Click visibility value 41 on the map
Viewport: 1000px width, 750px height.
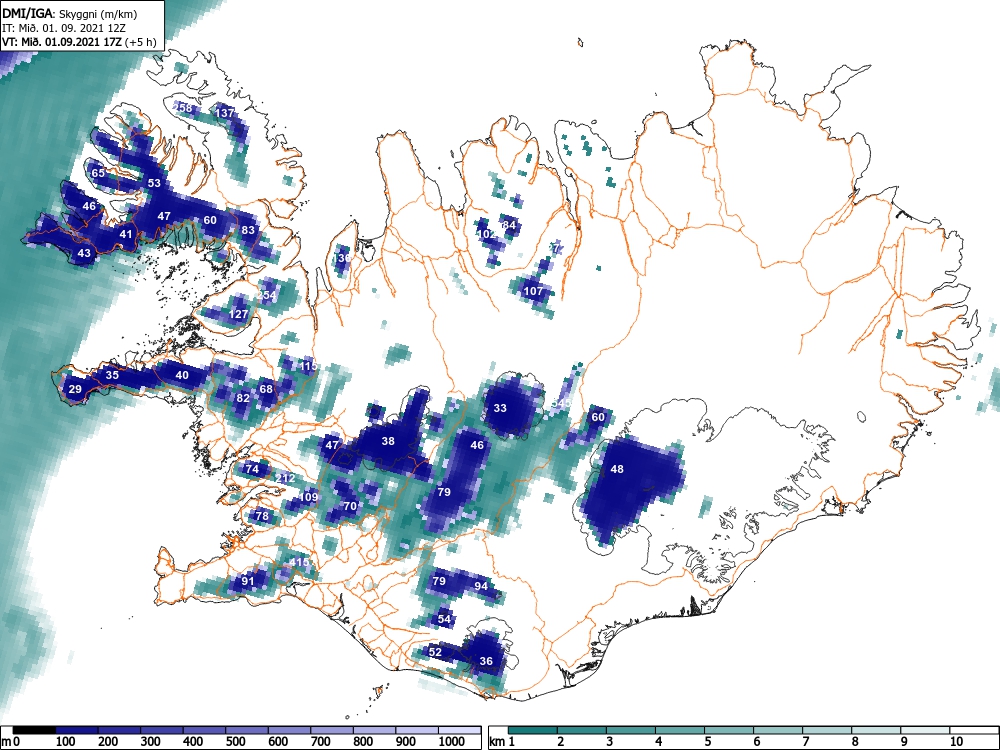point(126,234)
